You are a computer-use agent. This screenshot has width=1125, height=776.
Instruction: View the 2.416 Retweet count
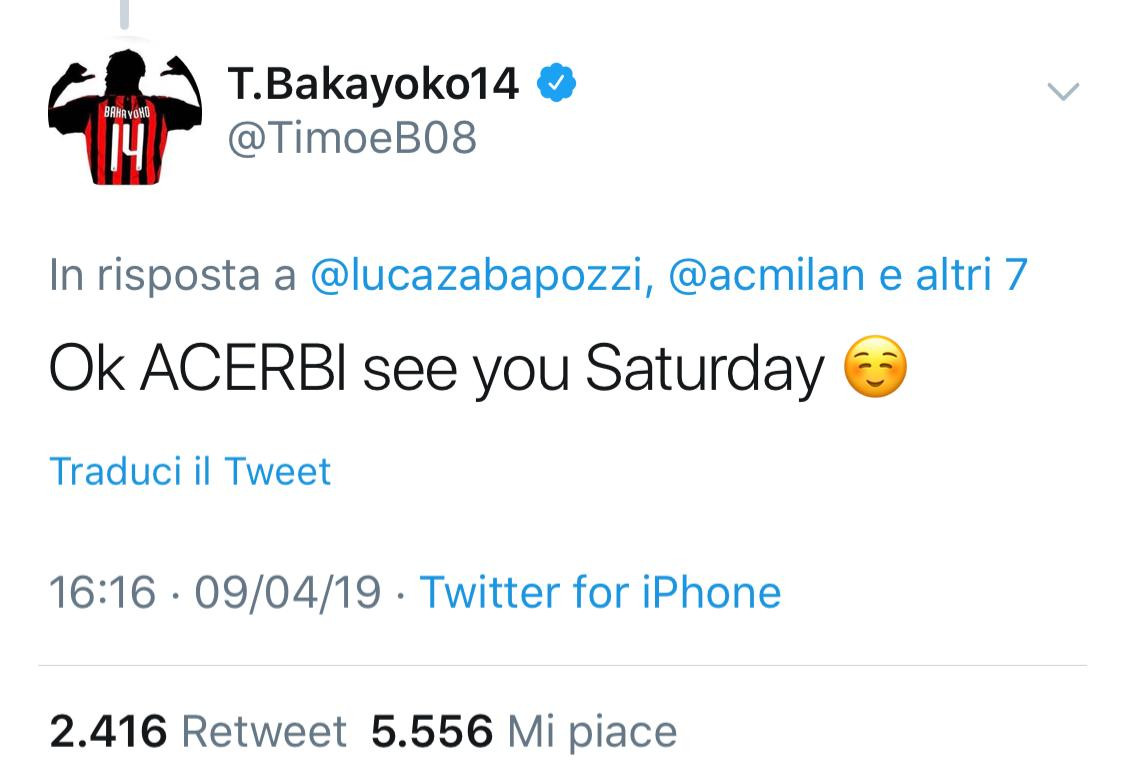(106, 731)
